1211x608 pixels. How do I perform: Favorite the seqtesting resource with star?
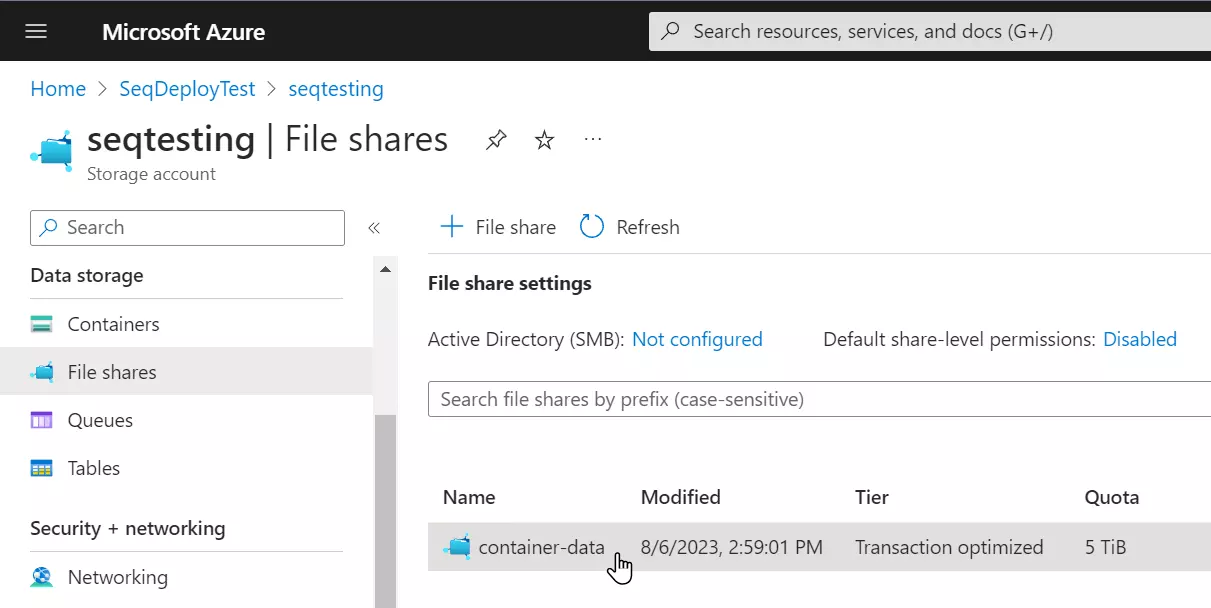544,141
